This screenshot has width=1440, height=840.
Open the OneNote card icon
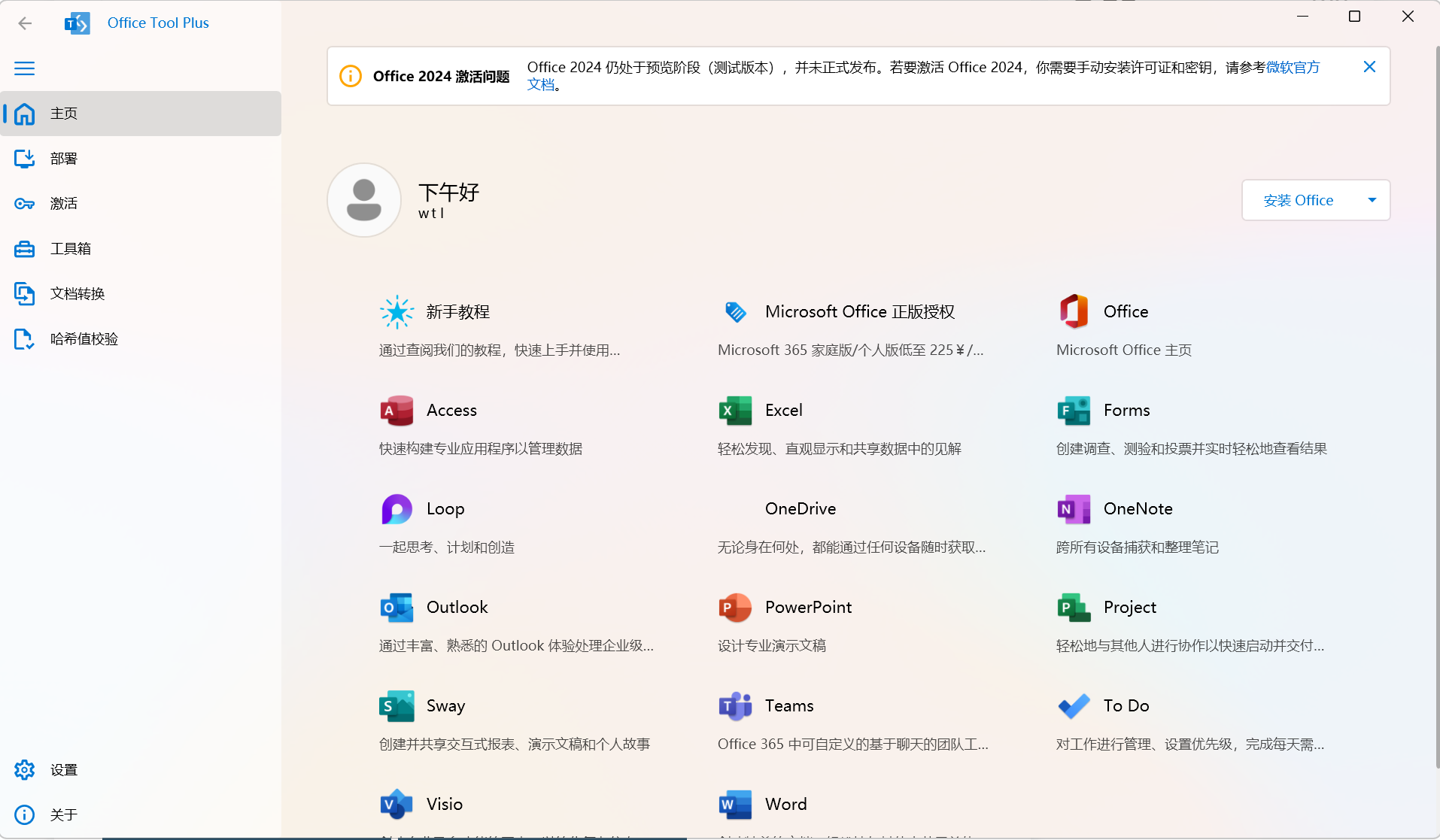point(1074,508)
